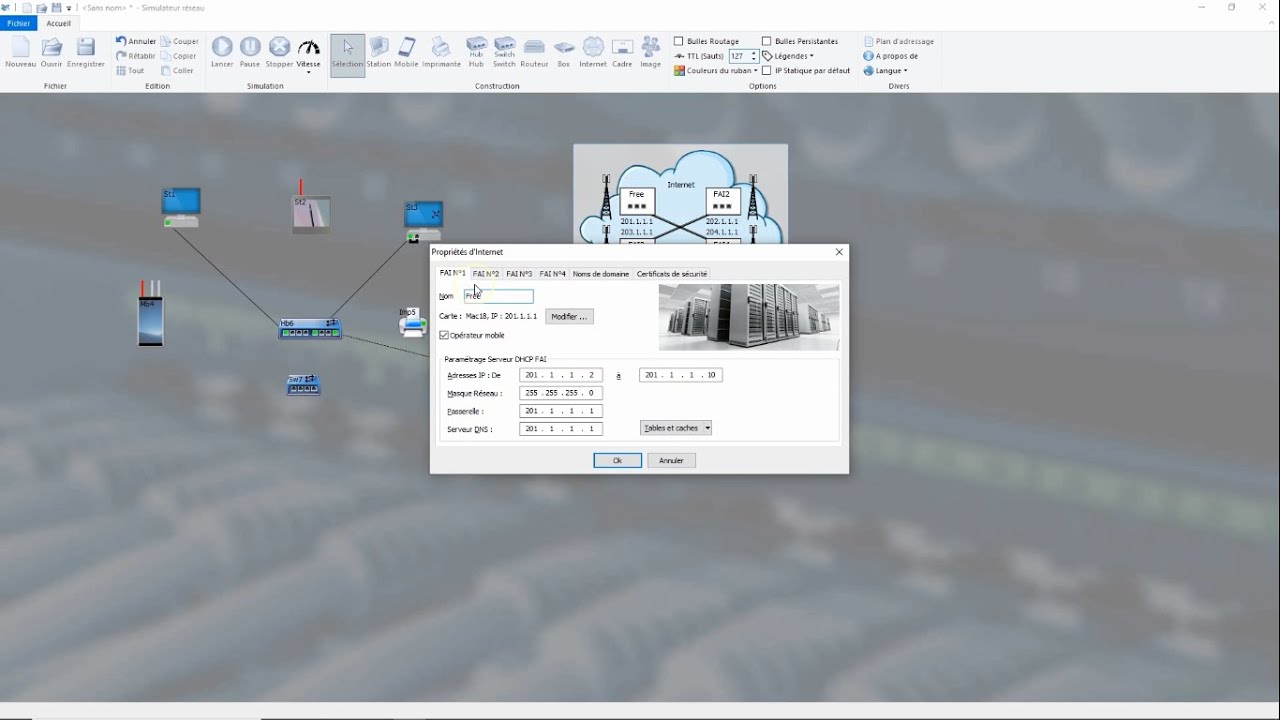Select all with Tout
The width and height of the screenshot is (1280, 720).
[x=131, y=71]
